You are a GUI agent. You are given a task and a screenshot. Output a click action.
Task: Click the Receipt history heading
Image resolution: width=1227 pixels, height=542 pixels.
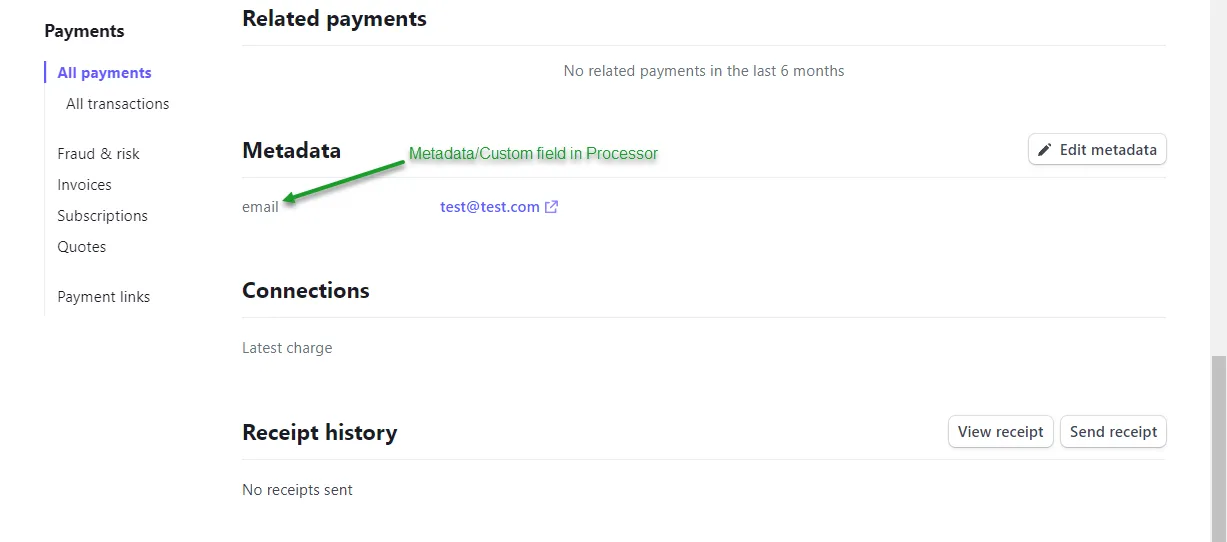[x=319, y=432]
